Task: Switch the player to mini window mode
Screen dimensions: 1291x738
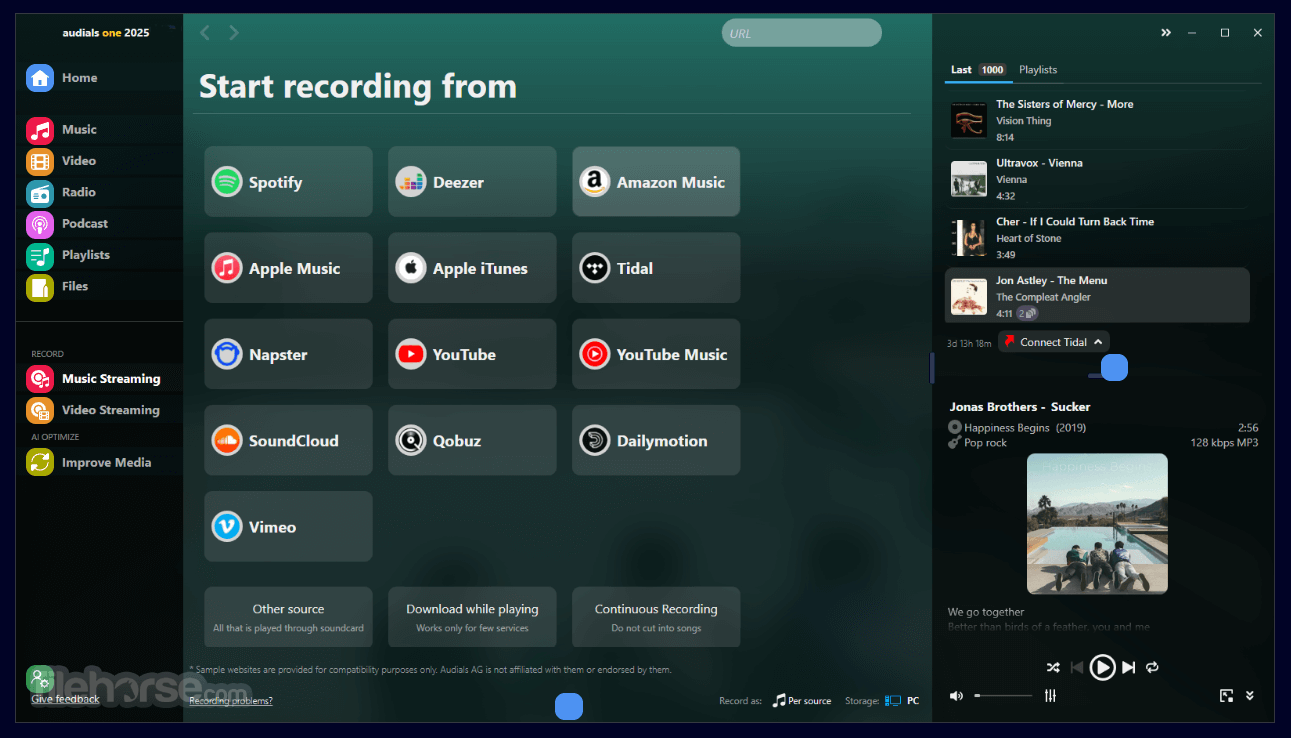Action: [x=1226, y=696]
